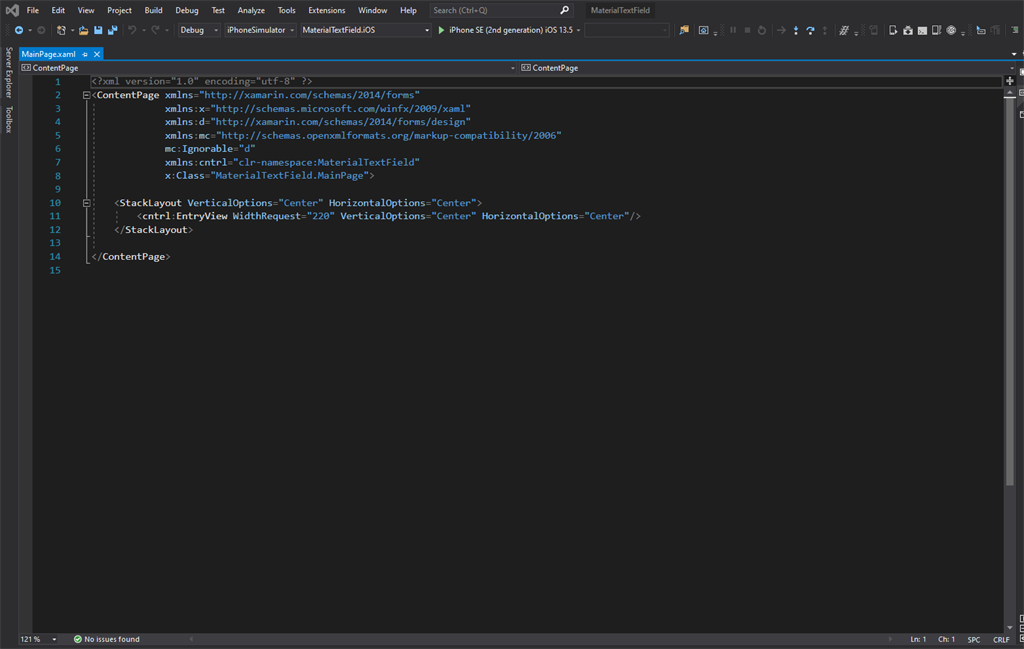Open the Server Explorer side panel
The image size is (1024, 649).
click(x=9, y=72)
